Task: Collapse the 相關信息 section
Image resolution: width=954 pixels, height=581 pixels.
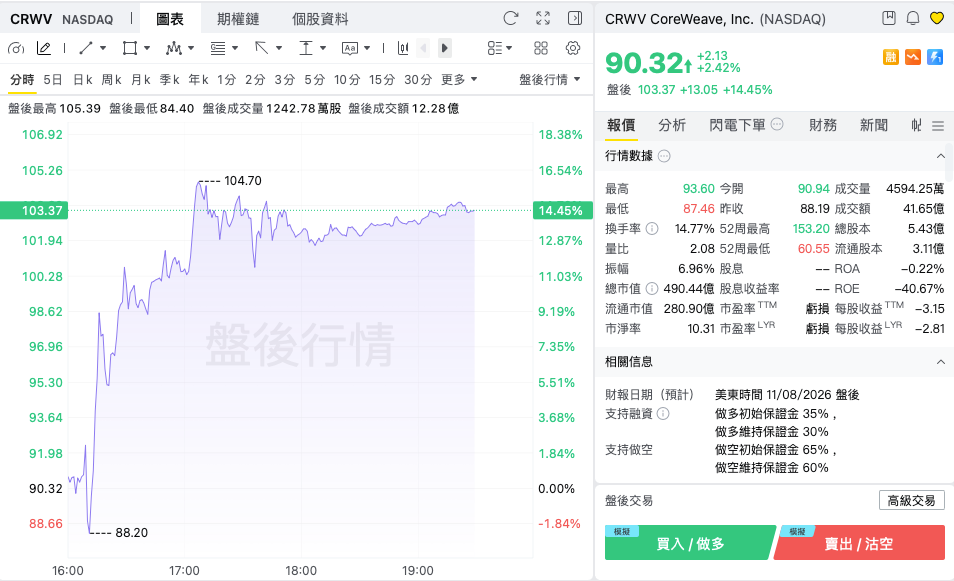Action: pyautogui.click(x=941, y=362)
